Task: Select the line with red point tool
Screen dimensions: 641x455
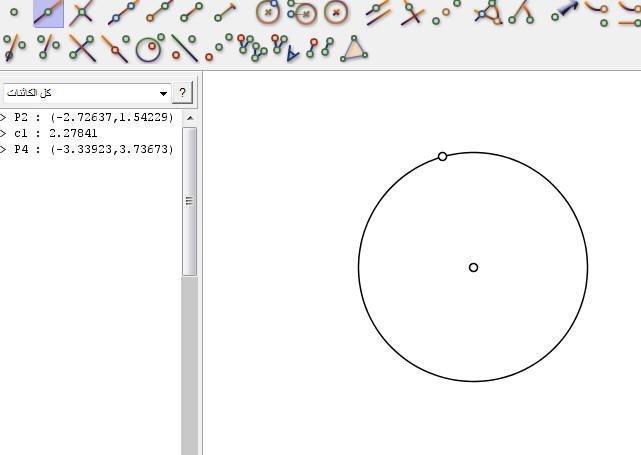Action: point(116,48)
